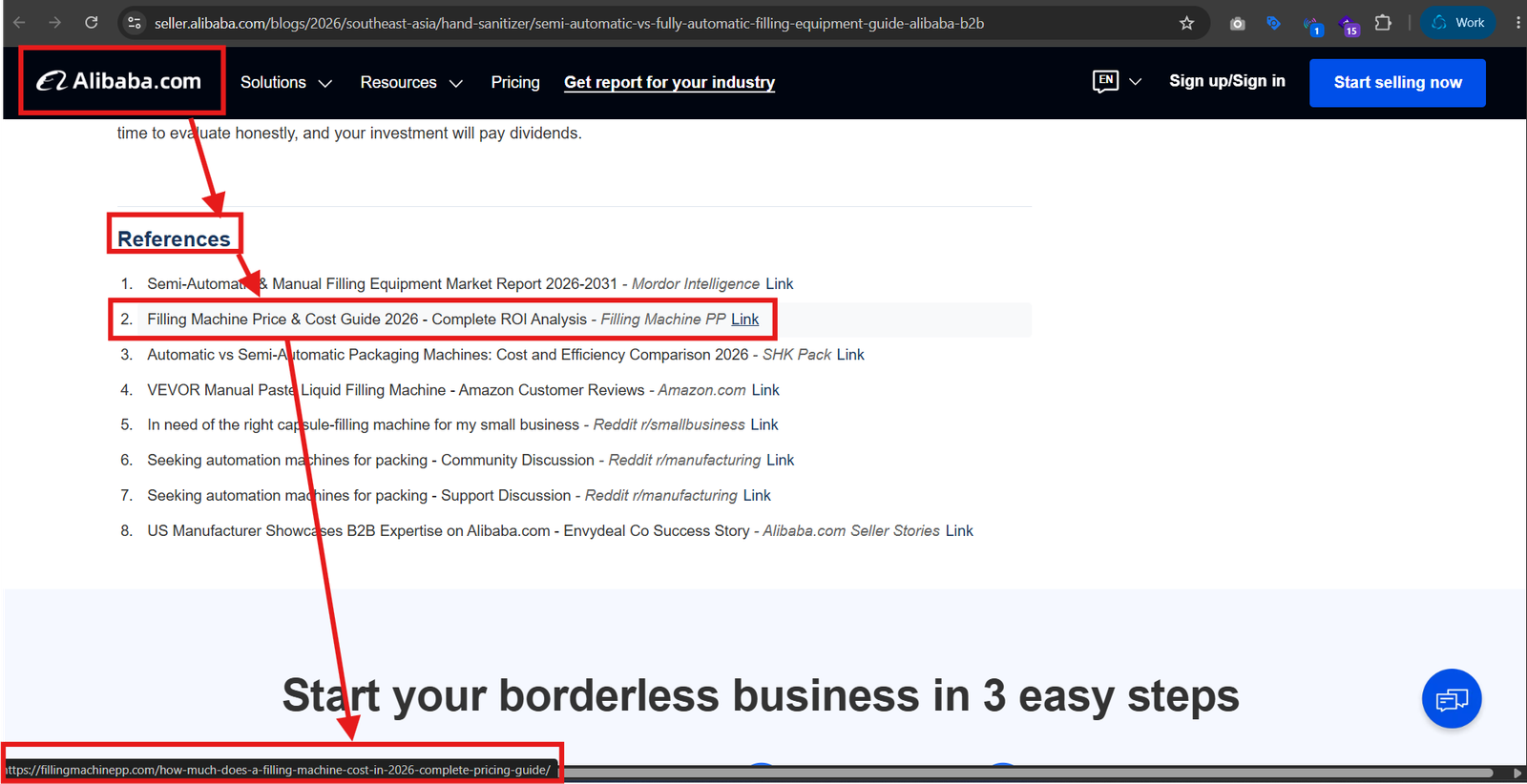Viewport: 1527px width, 784px height.
Task: Expand the Resources menu
Action: click(x=411, y=83)
